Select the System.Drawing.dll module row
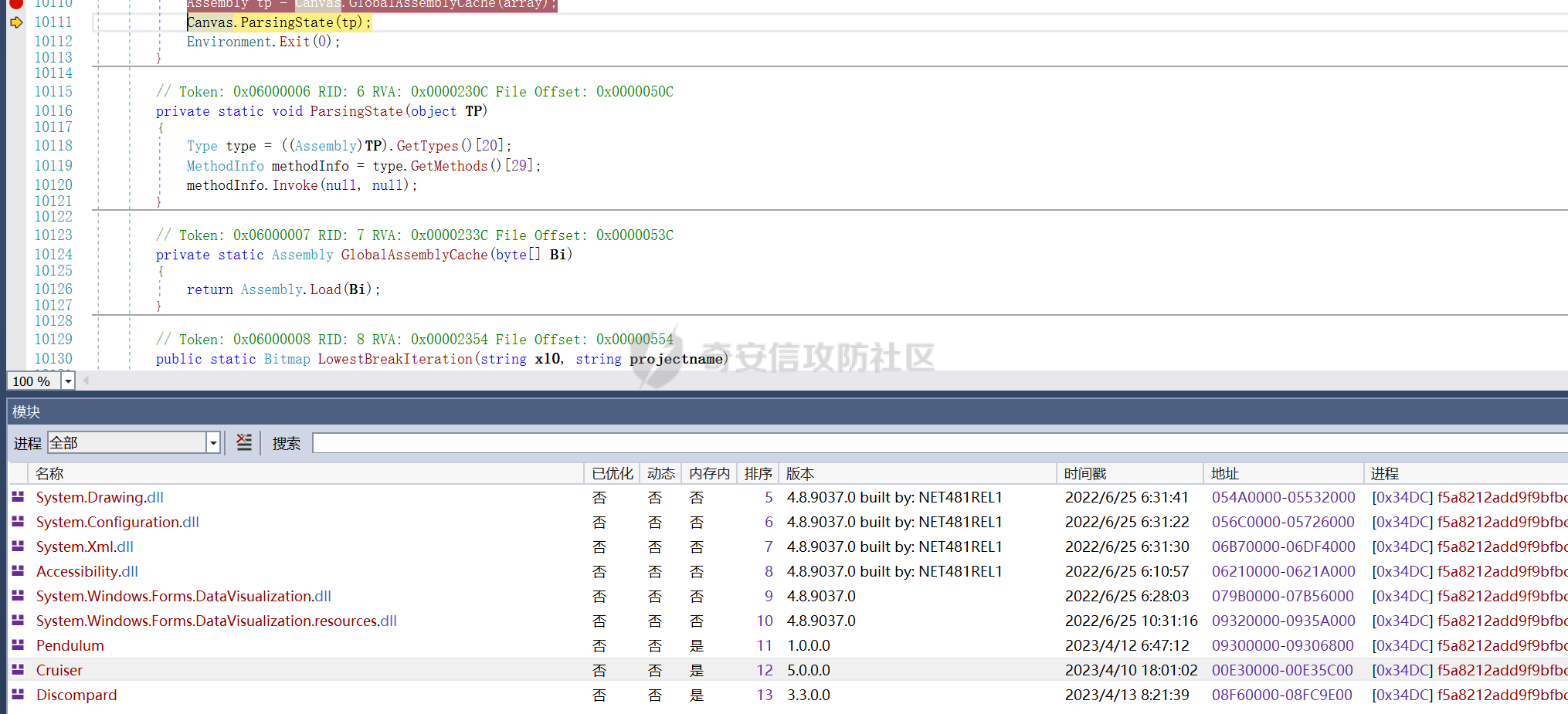The height and width of the screenshot is (714, 1568). pos(788,497)
